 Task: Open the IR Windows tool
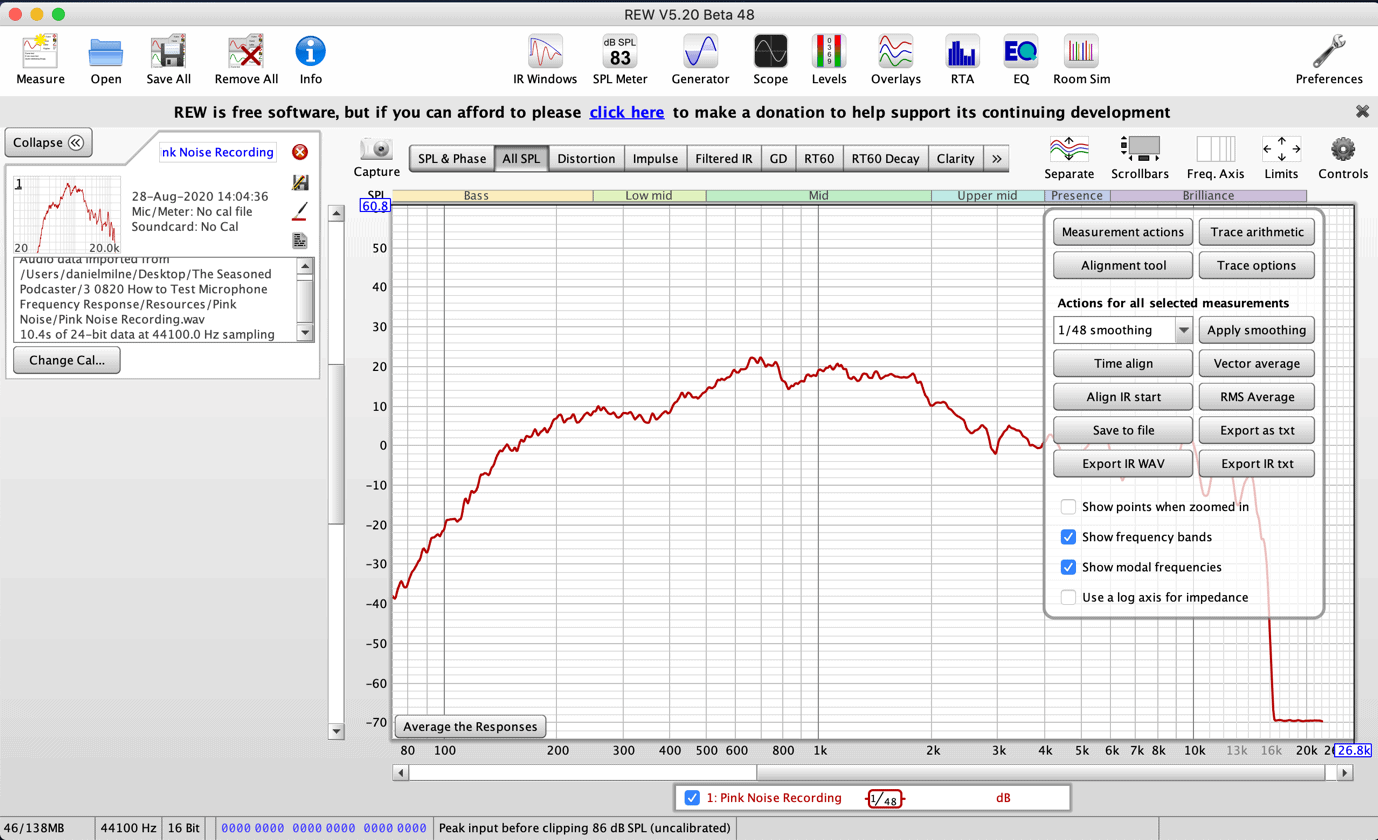pos(545,58)
